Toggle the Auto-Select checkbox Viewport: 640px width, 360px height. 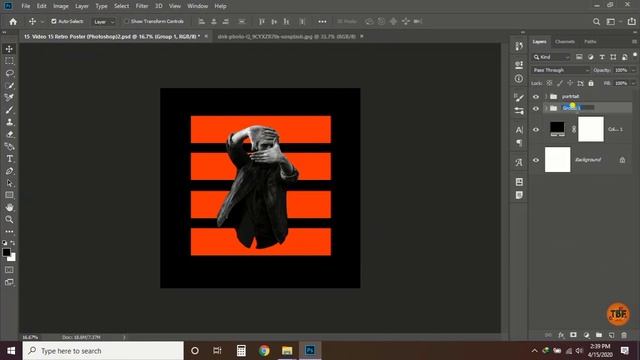(53, 21)
